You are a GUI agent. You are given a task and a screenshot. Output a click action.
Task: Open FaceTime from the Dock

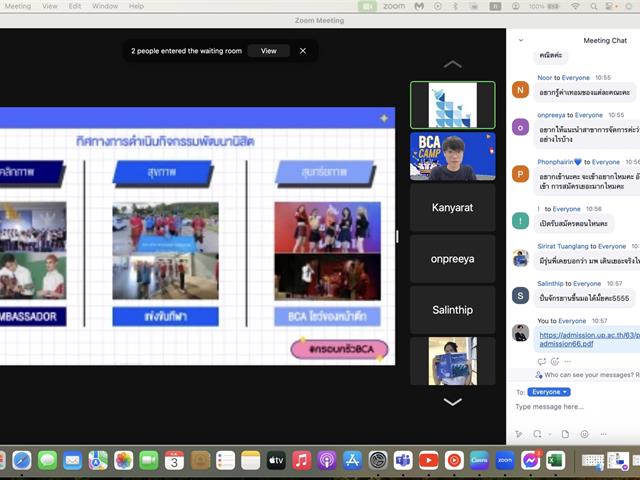(149, 461)
